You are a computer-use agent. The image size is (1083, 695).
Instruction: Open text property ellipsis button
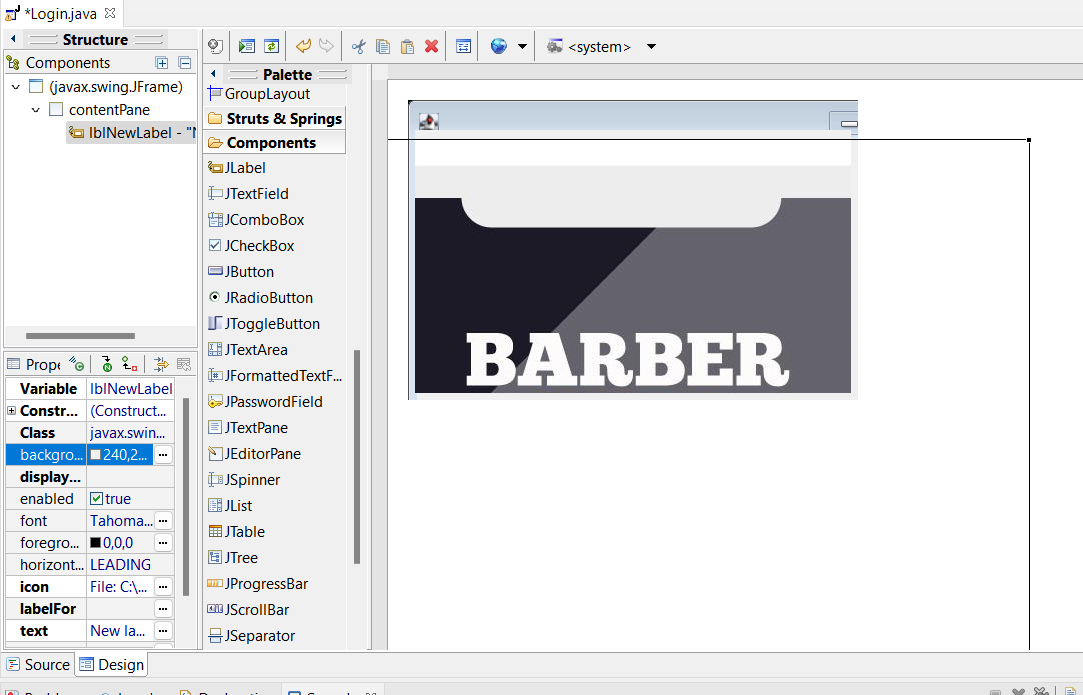click(163, 631)
